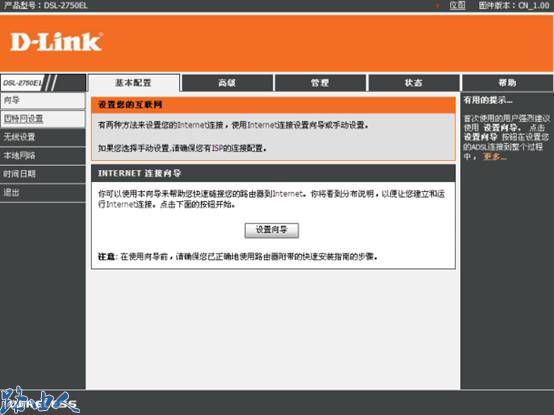The width and height of the screenshot is (554, 415).
Task: Select 因特网设置 in the left sidebar
Action: click(x=43, y=119)
